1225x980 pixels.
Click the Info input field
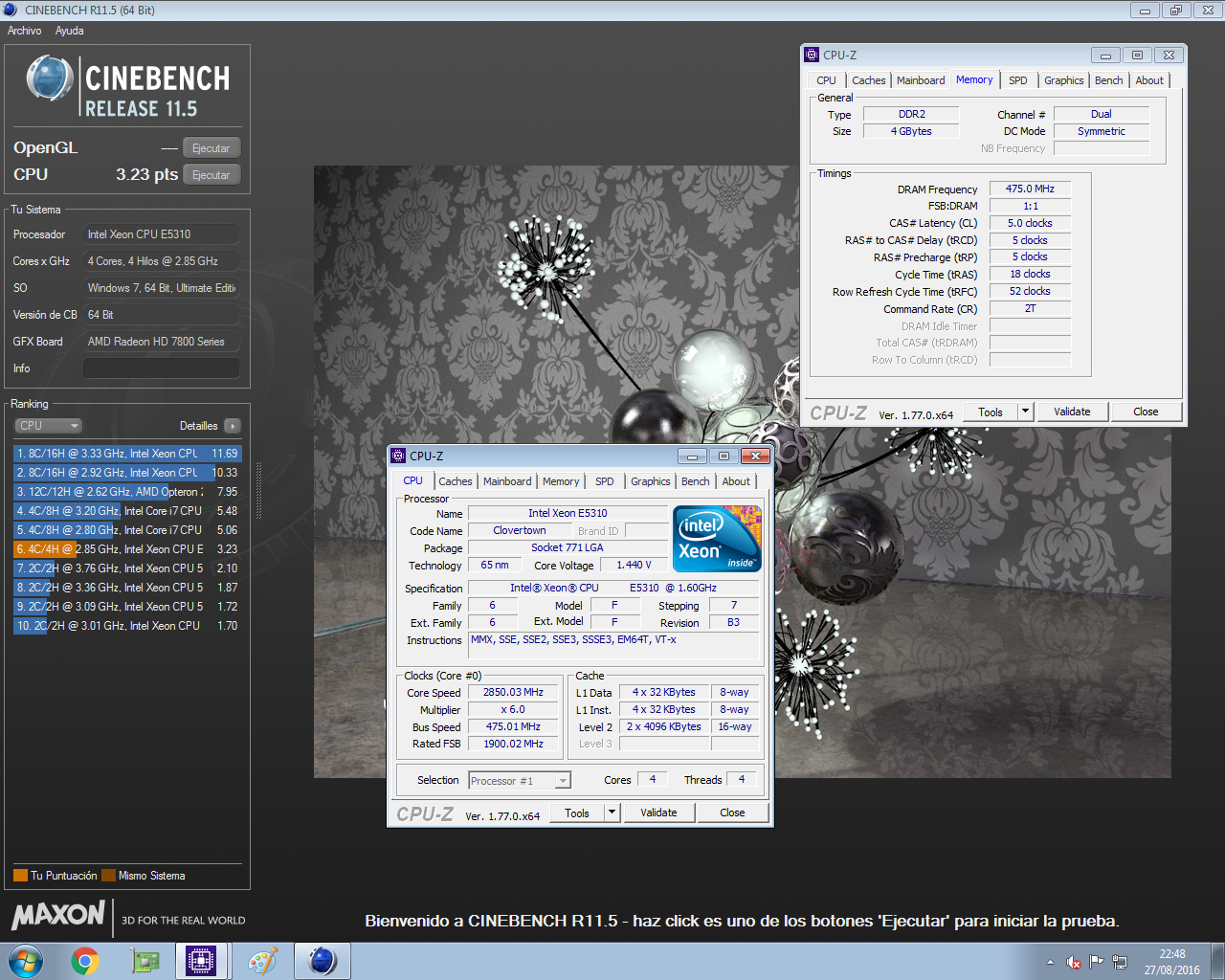coord(162,368)
